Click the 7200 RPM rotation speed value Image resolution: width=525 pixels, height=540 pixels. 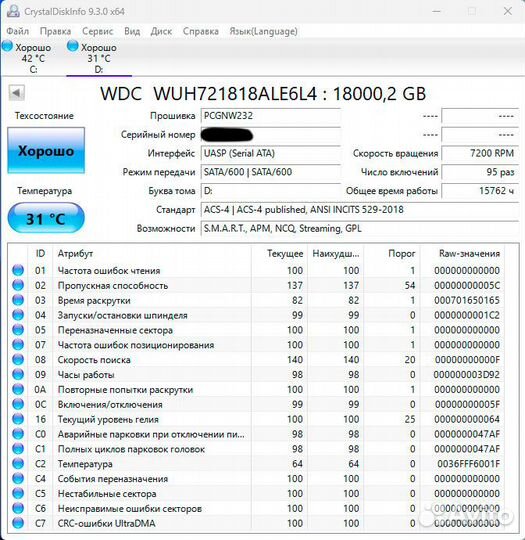480,153
